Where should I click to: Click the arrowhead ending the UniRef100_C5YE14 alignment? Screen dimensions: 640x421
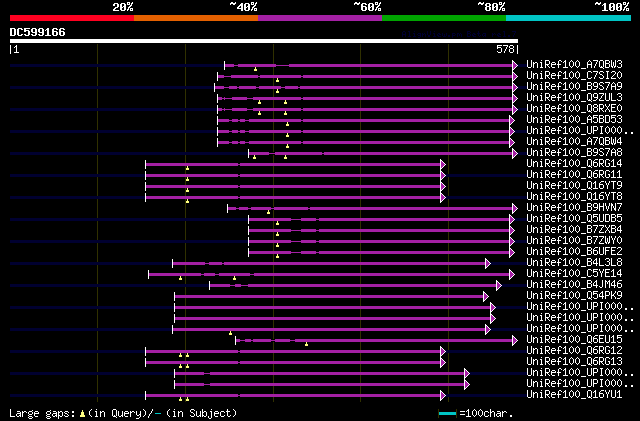tap(512, 275)
